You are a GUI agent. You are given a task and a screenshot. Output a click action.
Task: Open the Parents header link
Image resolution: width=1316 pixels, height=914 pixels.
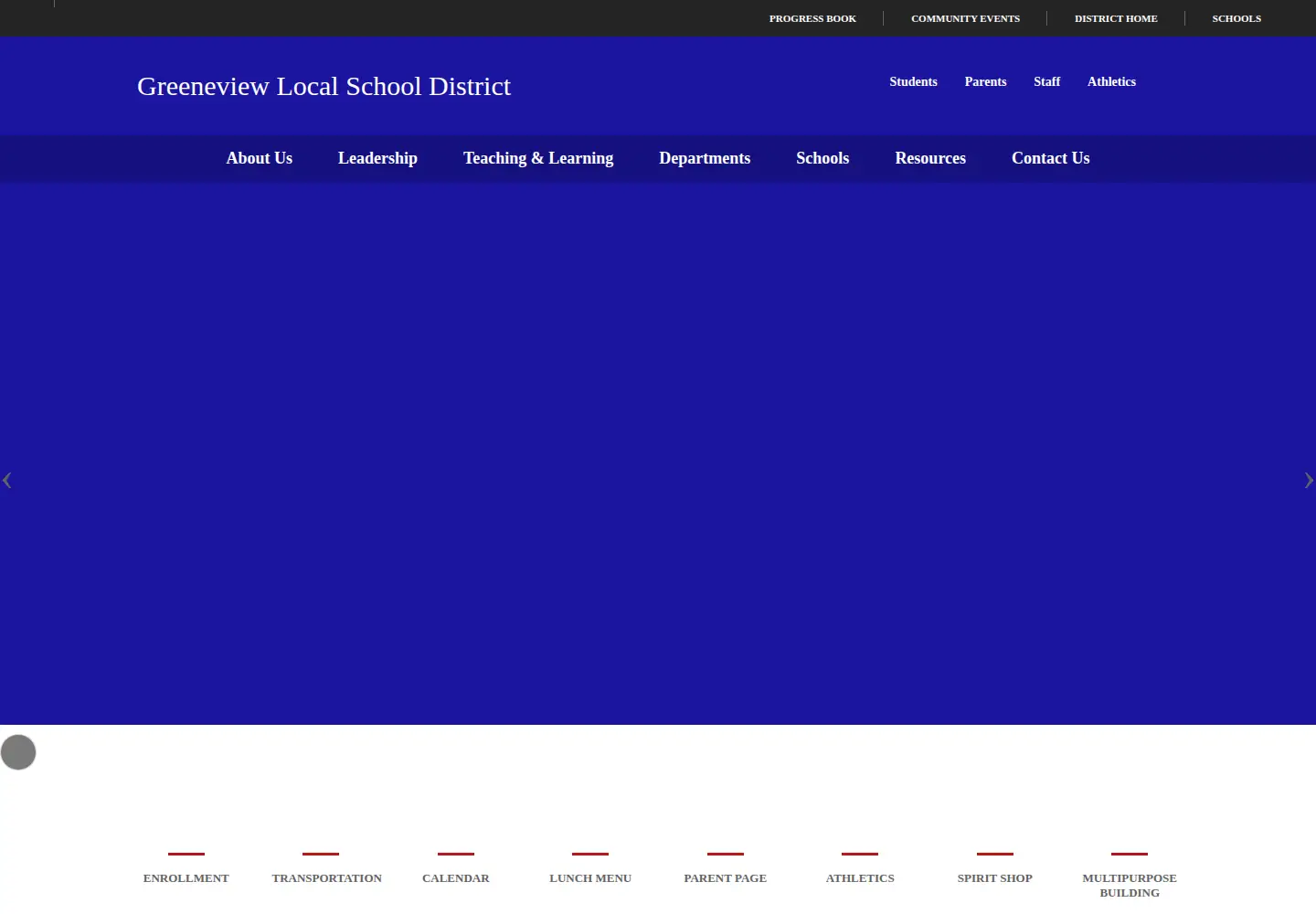pyautogui.click(x=985, y=81)
